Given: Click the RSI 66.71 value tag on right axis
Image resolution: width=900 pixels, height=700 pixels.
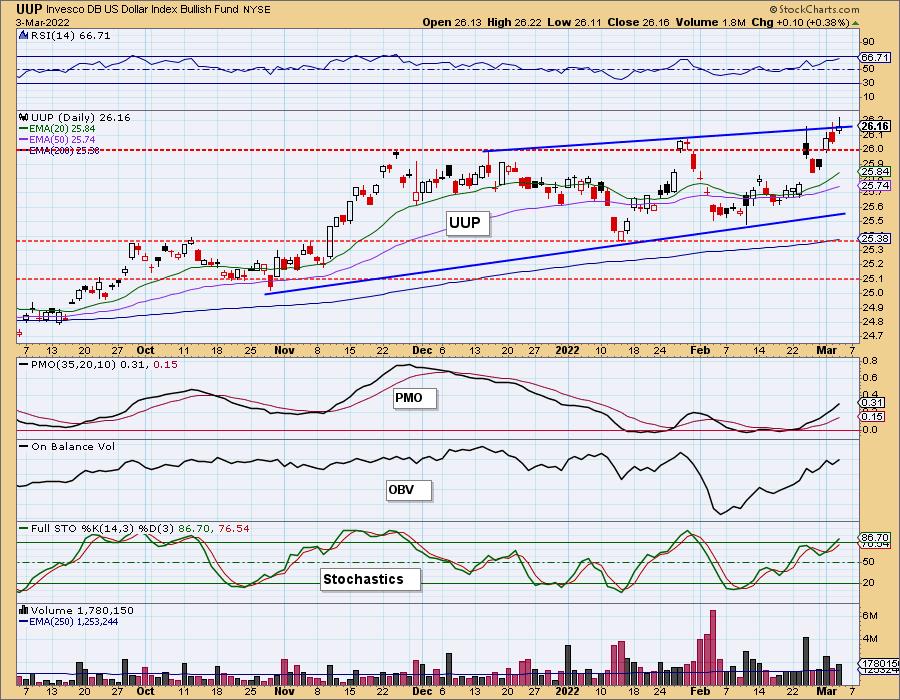Looking at the screenshot, I should pos(875,57).
